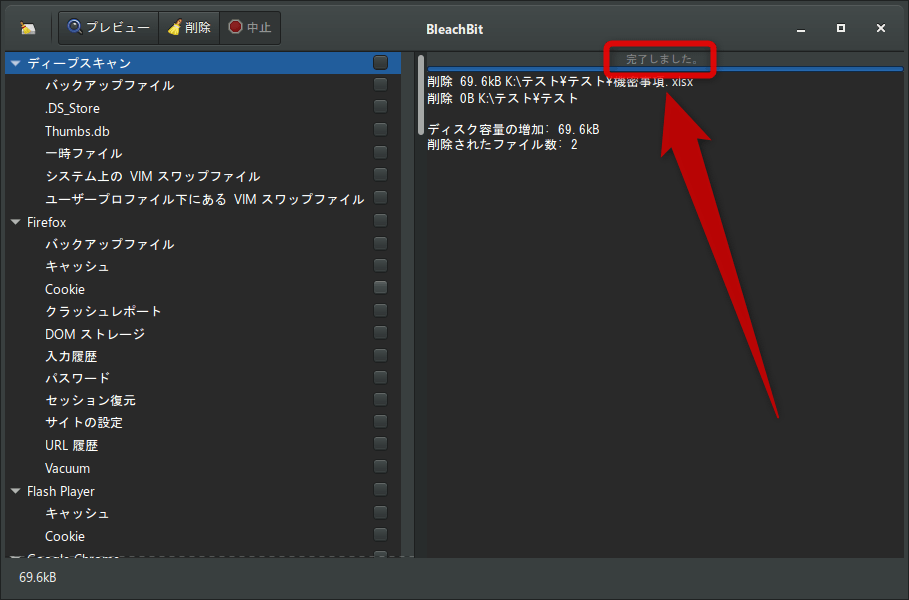Check Firefox Cookie checkbox
Screen dimensions: 909x600
coord(380,288)
